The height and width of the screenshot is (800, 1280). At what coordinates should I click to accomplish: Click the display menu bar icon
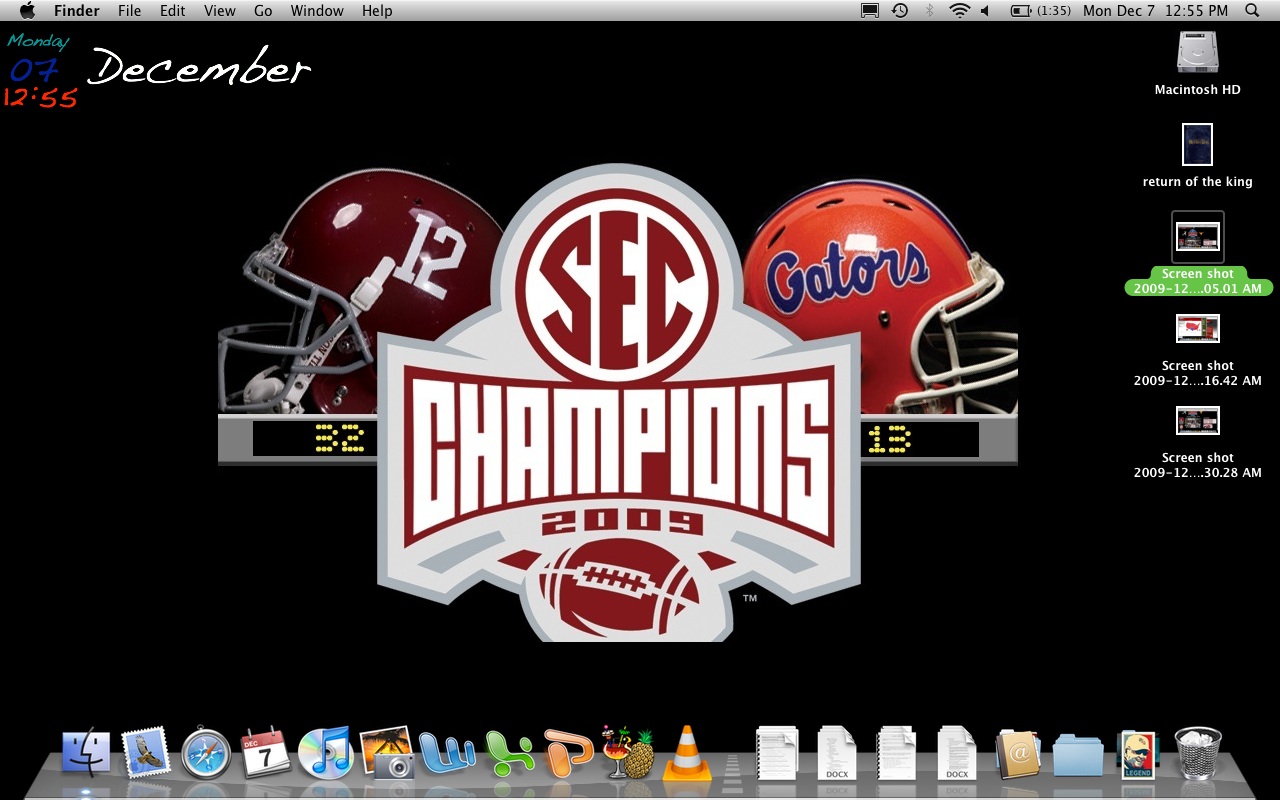pos(870,11)
